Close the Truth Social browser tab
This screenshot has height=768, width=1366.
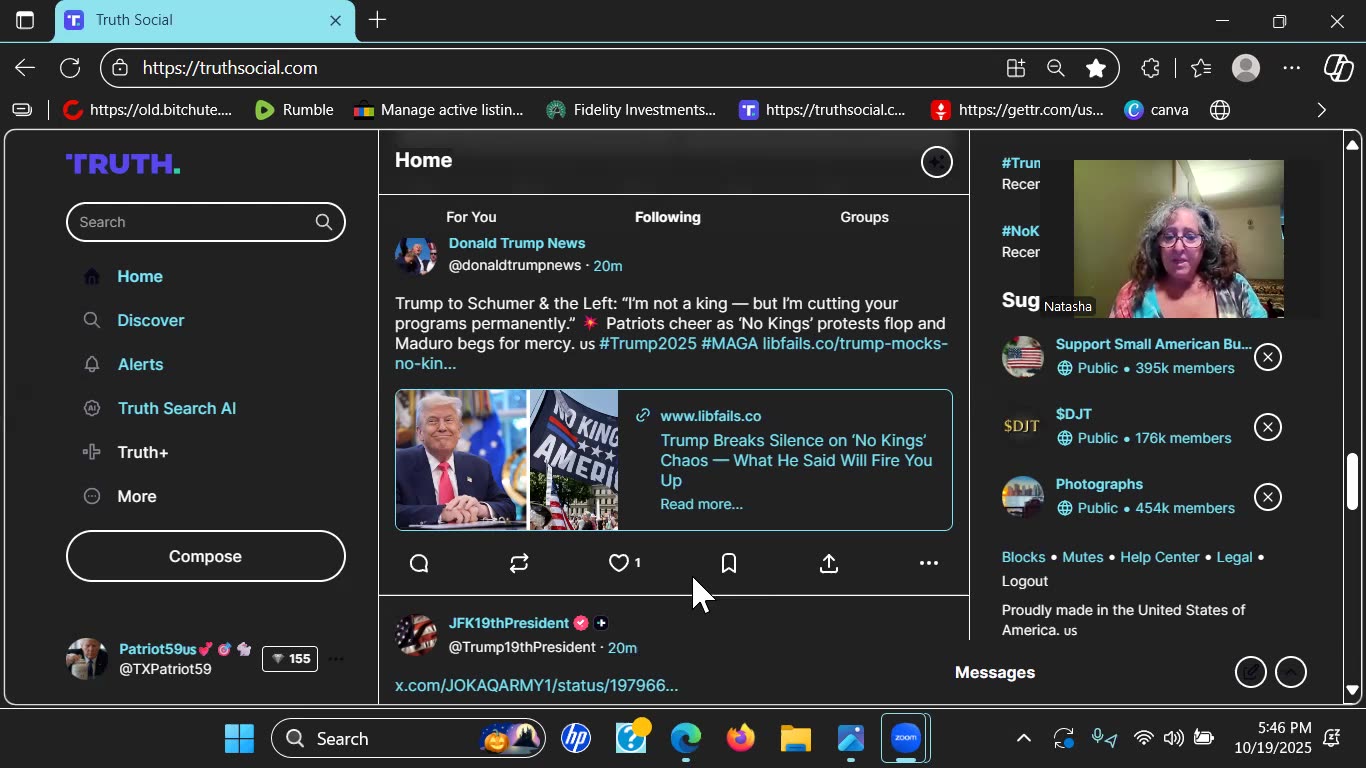point(335,20)
